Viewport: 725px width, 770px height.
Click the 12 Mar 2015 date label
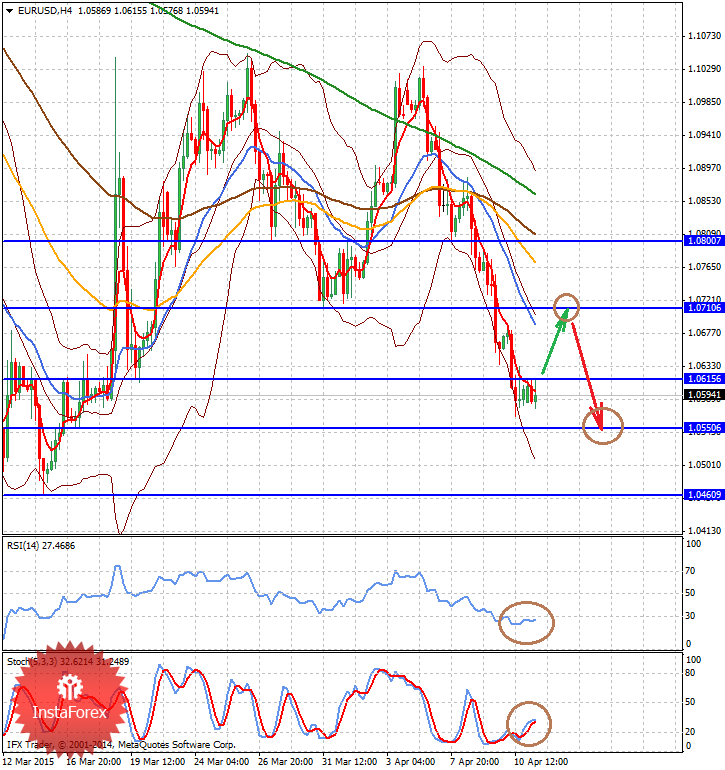coord(29,762)
